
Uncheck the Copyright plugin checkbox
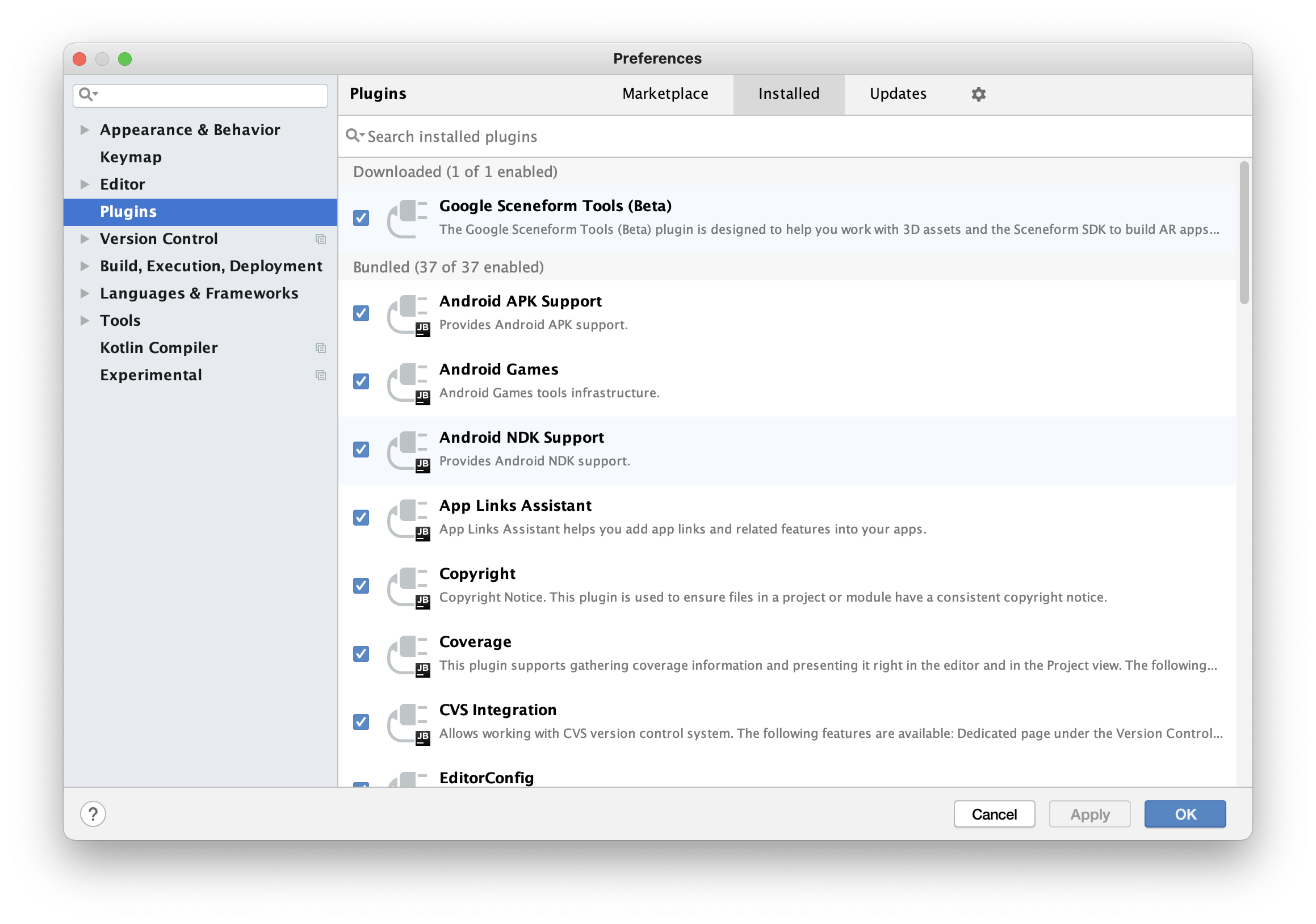pyautogui.click(x=361, y=586)
